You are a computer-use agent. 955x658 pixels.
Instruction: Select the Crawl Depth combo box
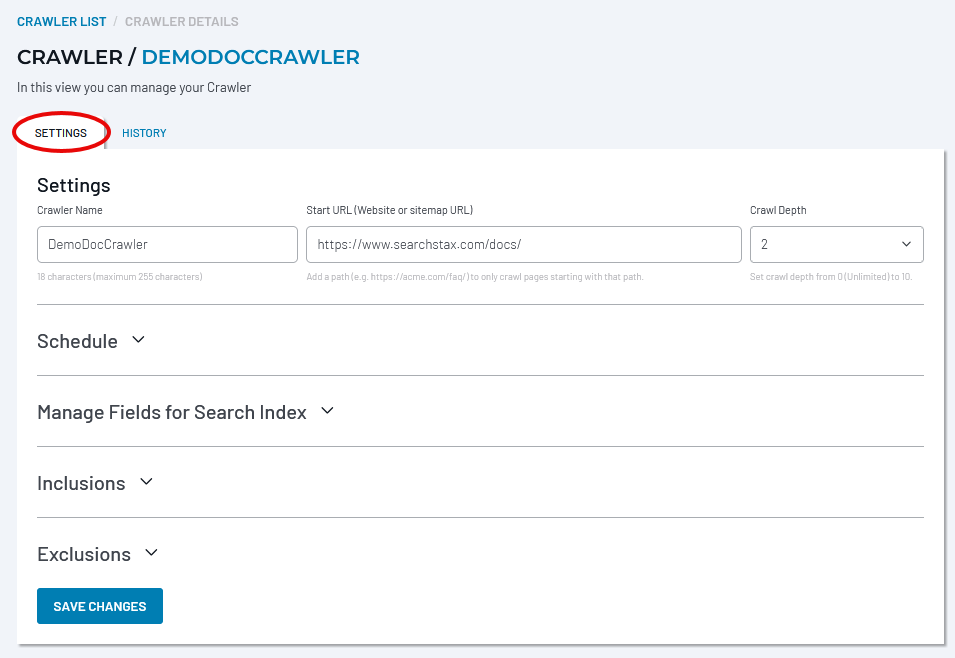click(x=836, y=244)
